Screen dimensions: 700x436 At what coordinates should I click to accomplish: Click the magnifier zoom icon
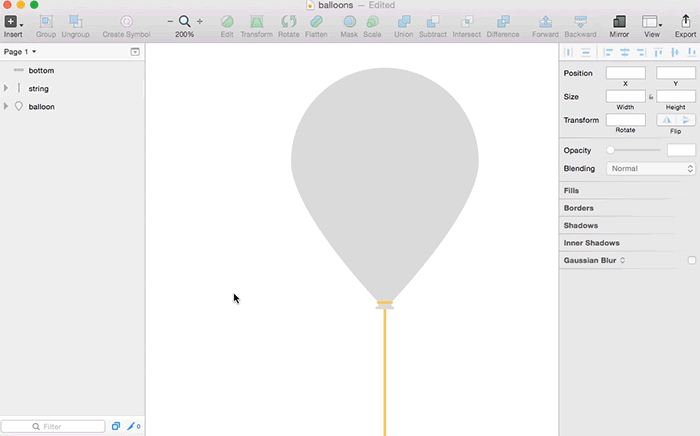point(184,21)
